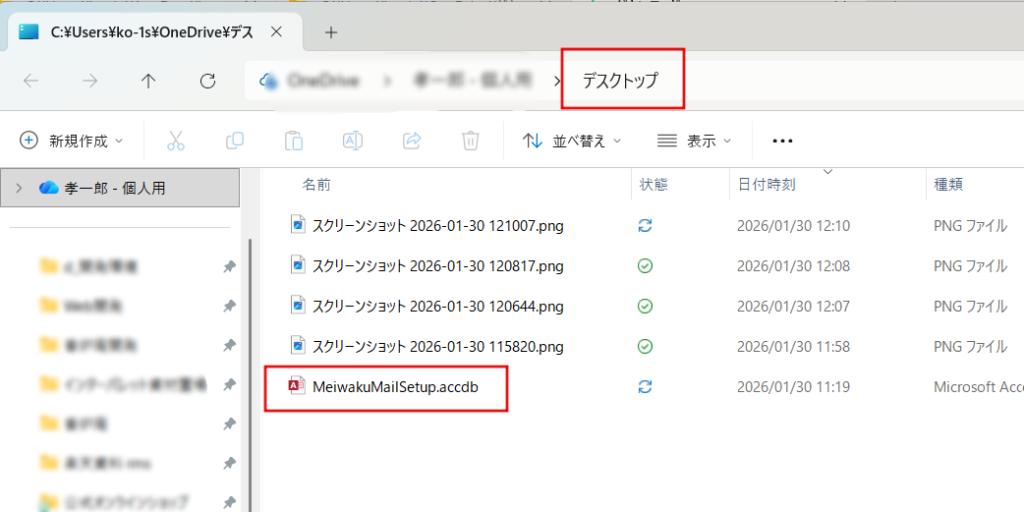Click the Delete trash can icon
Screen dimensions: 1024x512
(x=470, y=141)
